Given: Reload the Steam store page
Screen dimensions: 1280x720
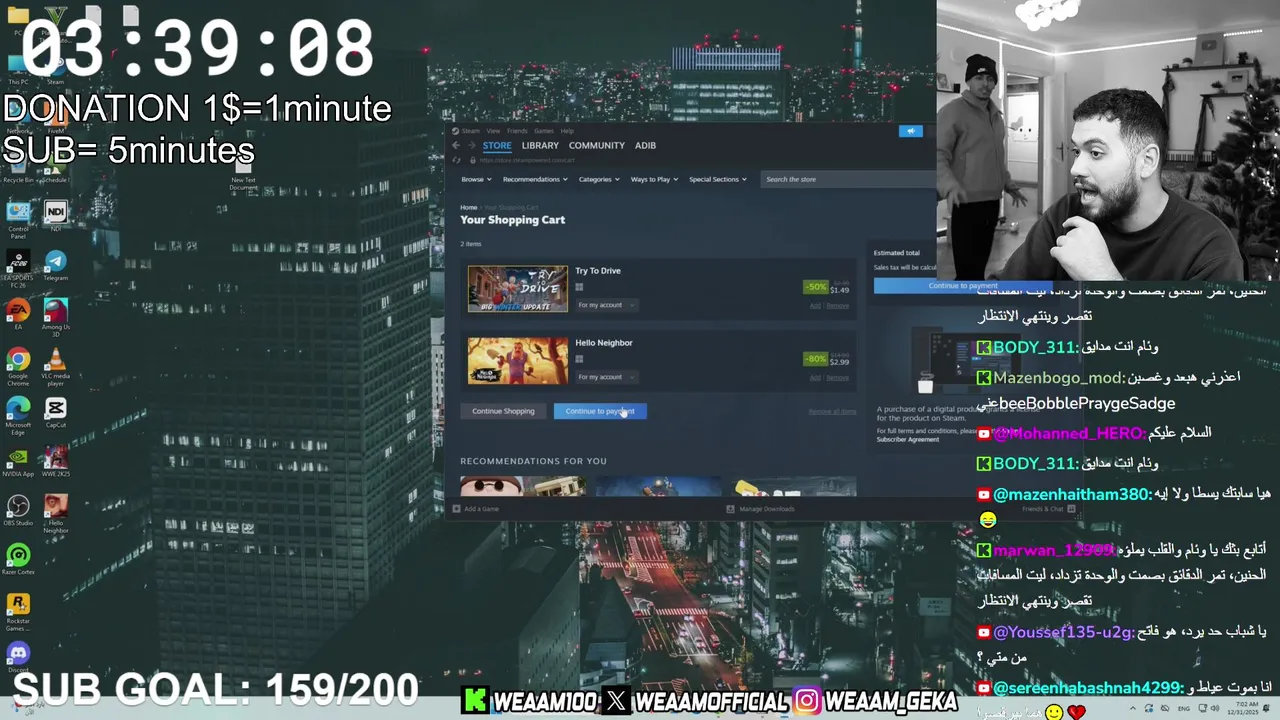Looking at the screenshot, I should pyautogui.click(x=457, y=160).
